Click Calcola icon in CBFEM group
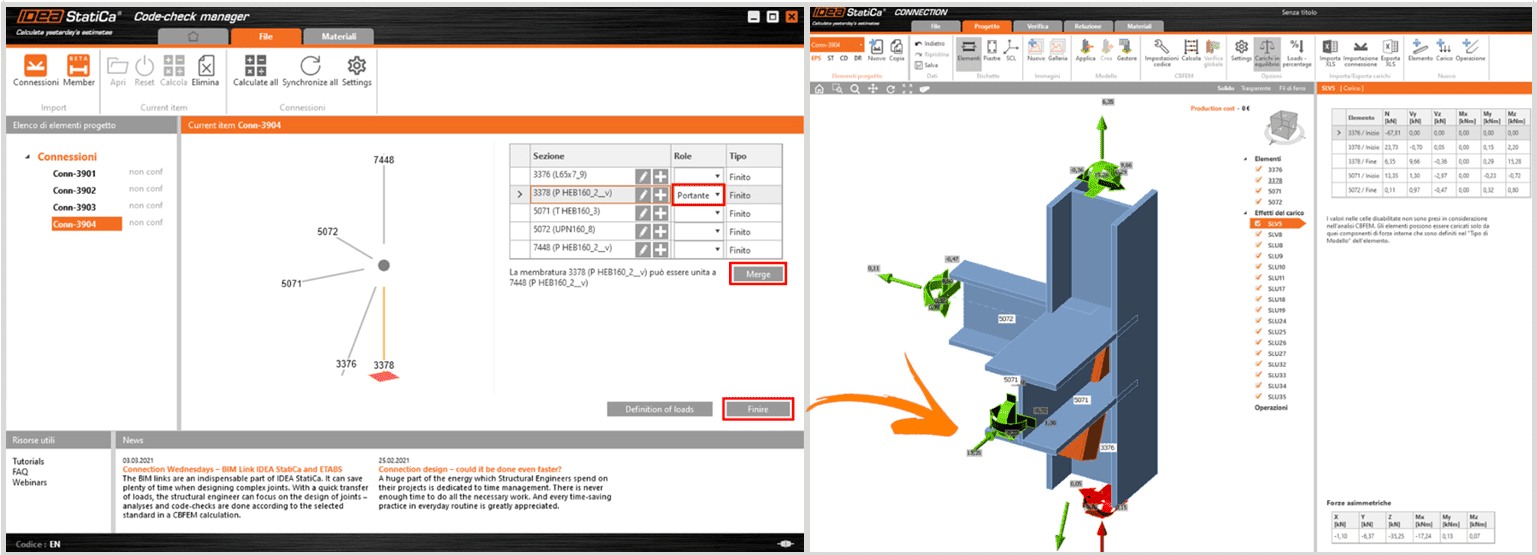Screen dimensions: 1537x555 click(x=1191, y=46)
